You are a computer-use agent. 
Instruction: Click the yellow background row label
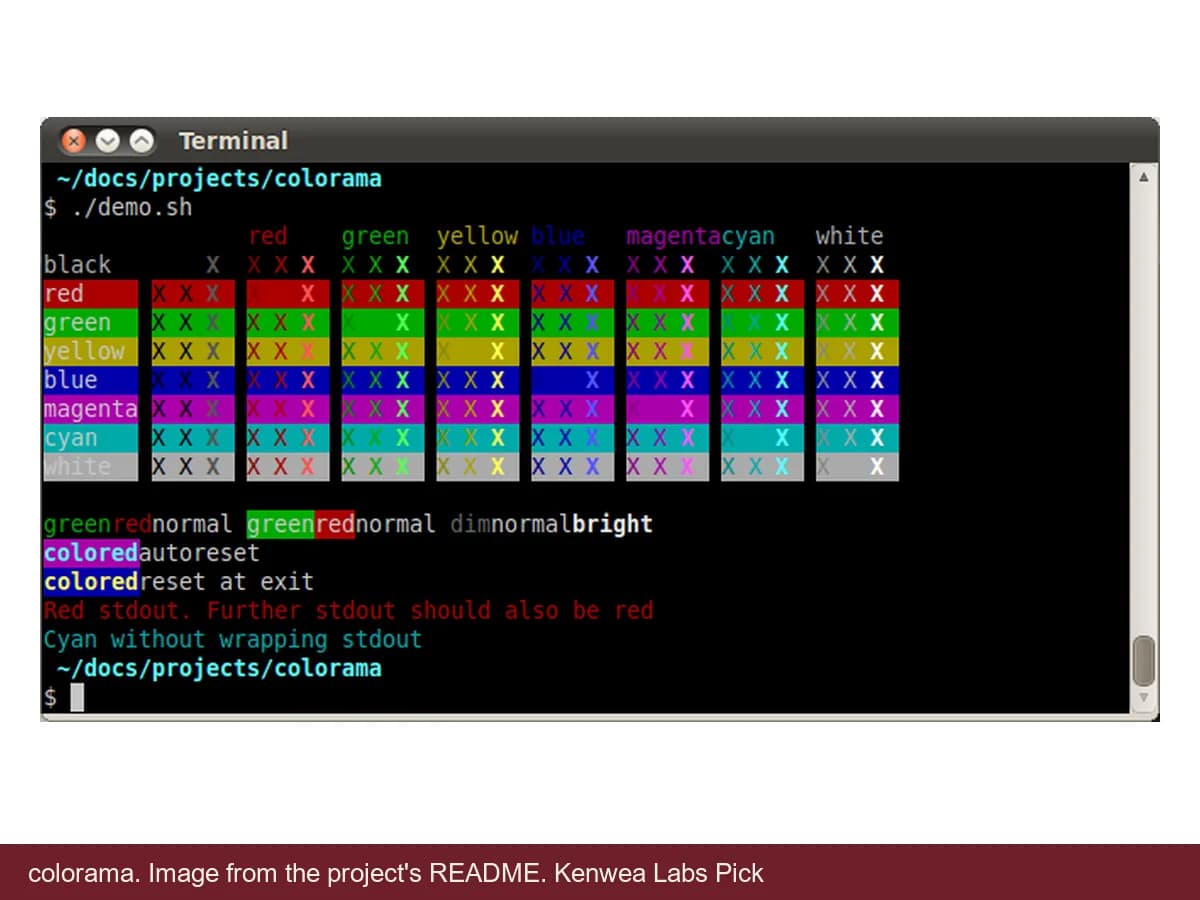90,351
